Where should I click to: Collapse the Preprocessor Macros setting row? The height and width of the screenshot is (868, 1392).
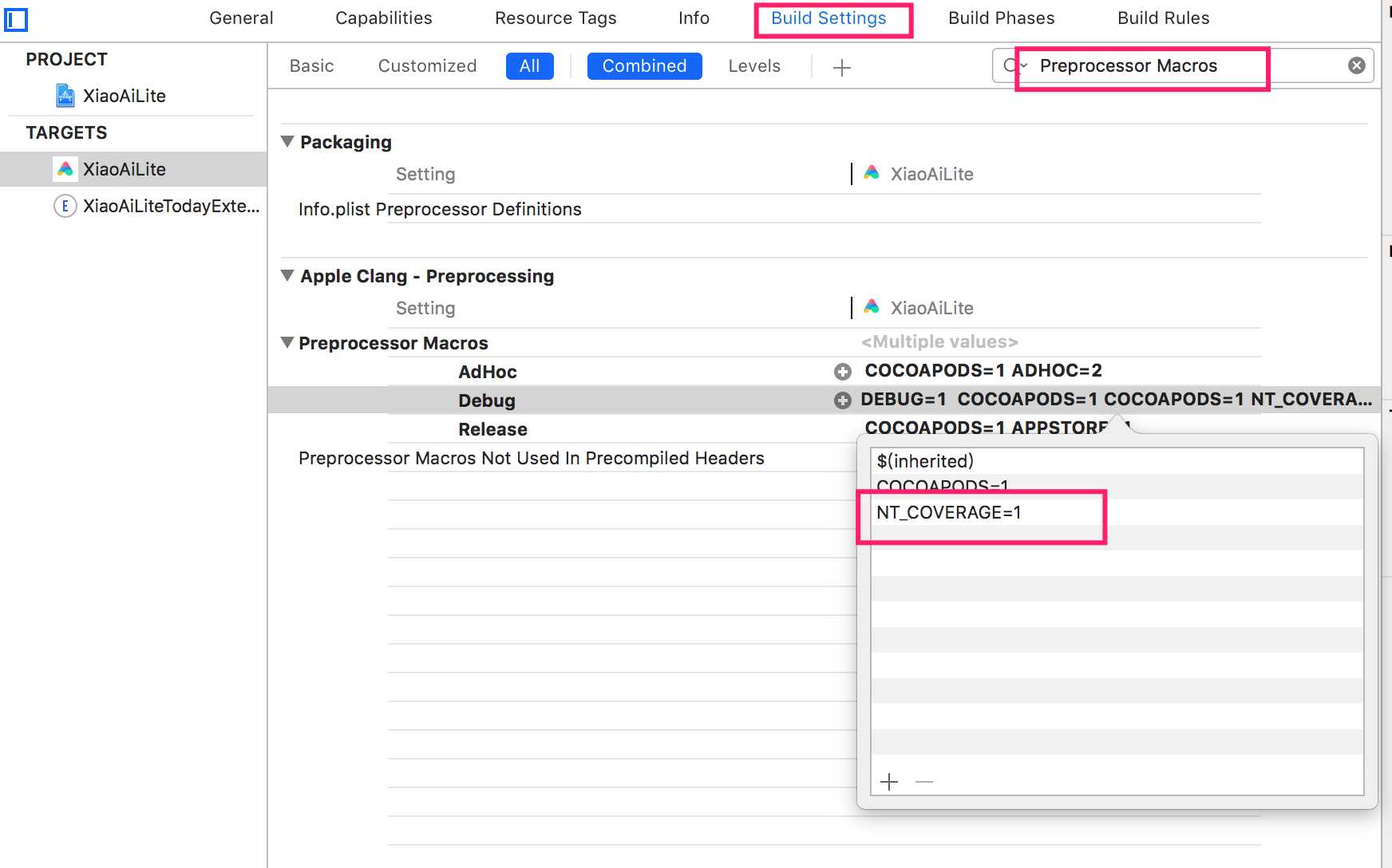pos(287,342)
